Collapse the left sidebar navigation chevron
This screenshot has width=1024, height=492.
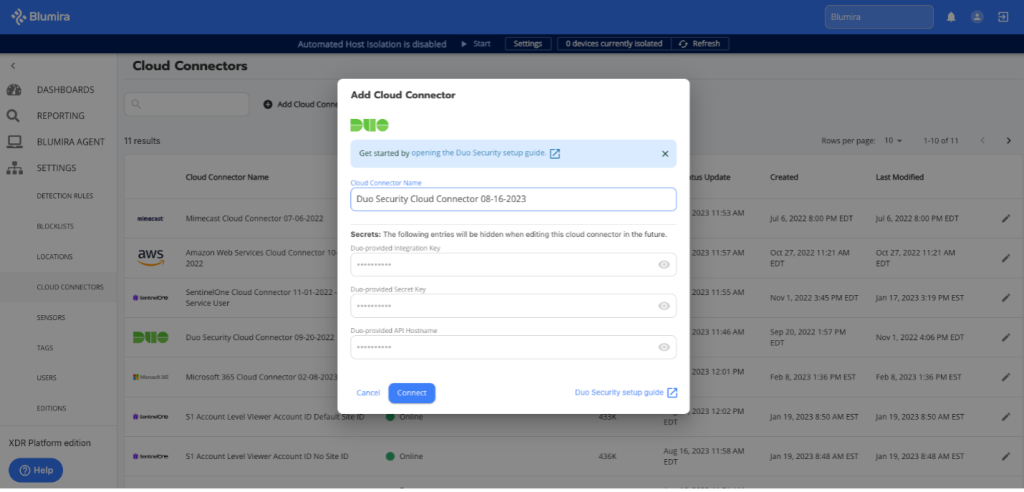click(13, 65)
